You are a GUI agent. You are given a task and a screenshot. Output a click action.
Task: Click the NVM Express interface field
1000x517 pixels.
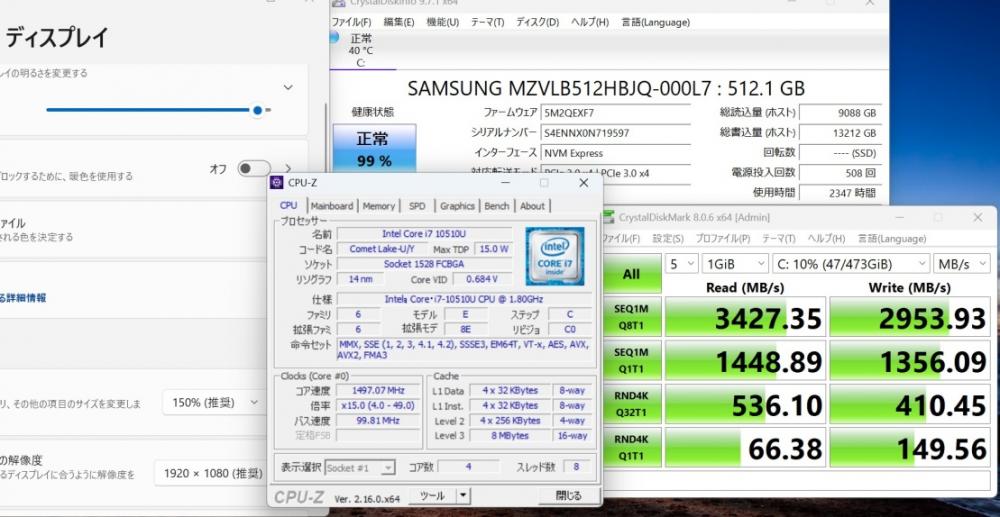tap(615, 153)
